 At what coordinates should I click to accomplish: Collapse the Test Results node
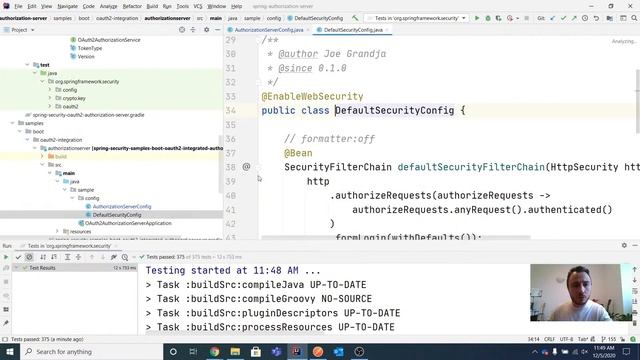[16, 268]
